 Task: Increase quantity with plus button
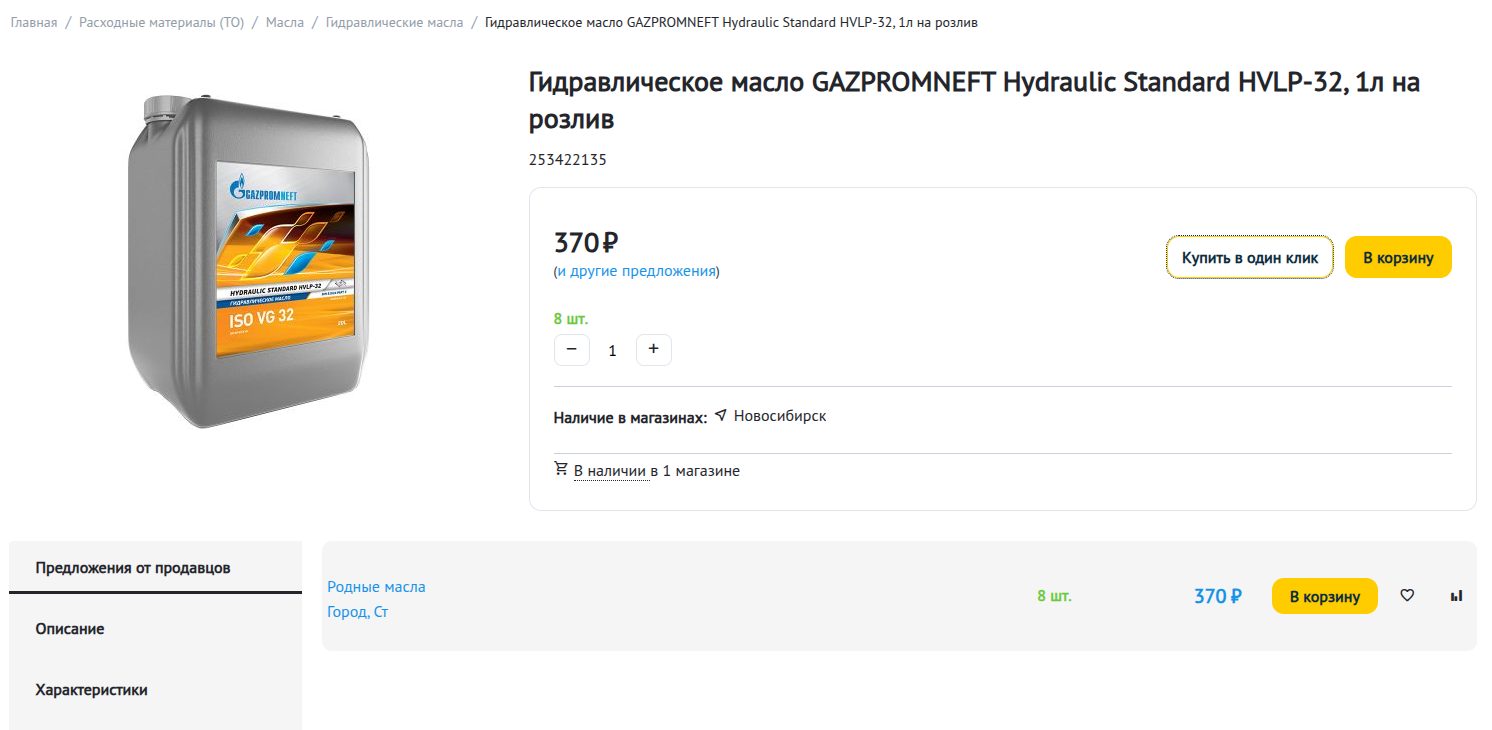[x=654, y=350]
